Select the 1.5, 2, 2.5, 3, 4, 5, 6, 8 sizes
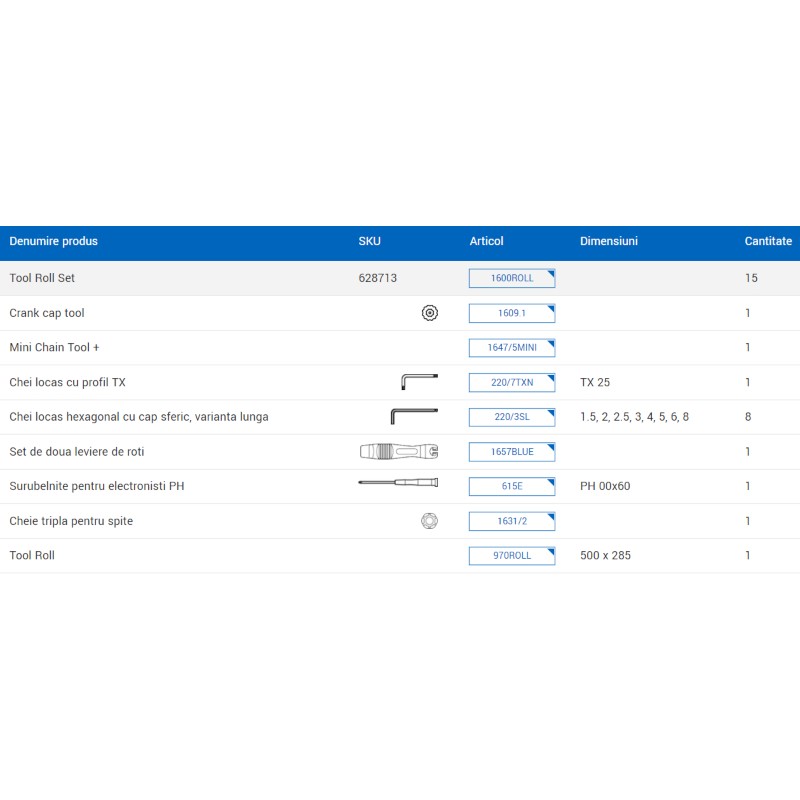 click(634, 417)
